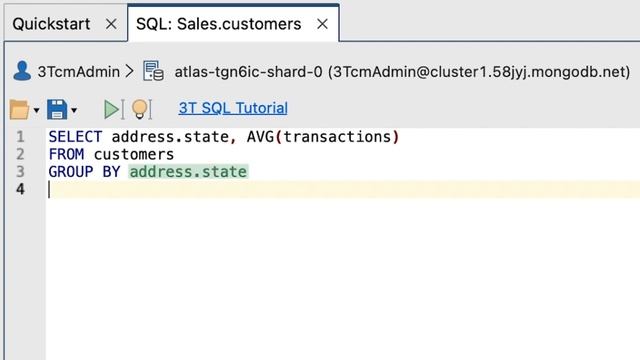Click the lightbulb explain query icon

pyautogui.click(x=141, y=109)
